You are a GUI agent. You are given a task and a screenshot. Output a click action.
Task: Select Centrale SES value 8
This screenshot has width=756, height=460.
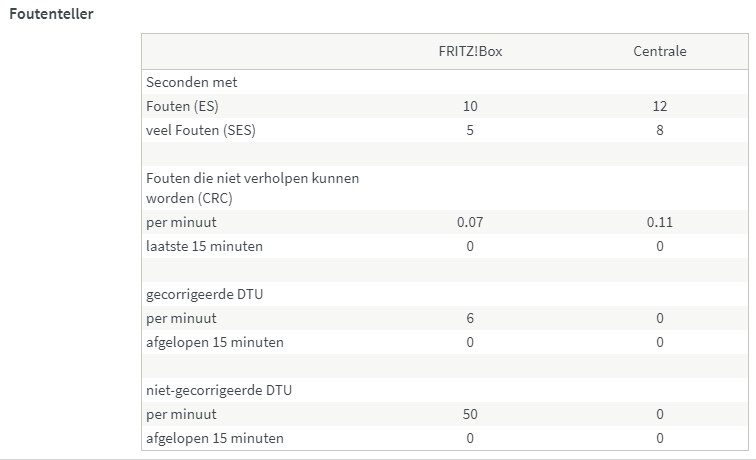[659, 130]
